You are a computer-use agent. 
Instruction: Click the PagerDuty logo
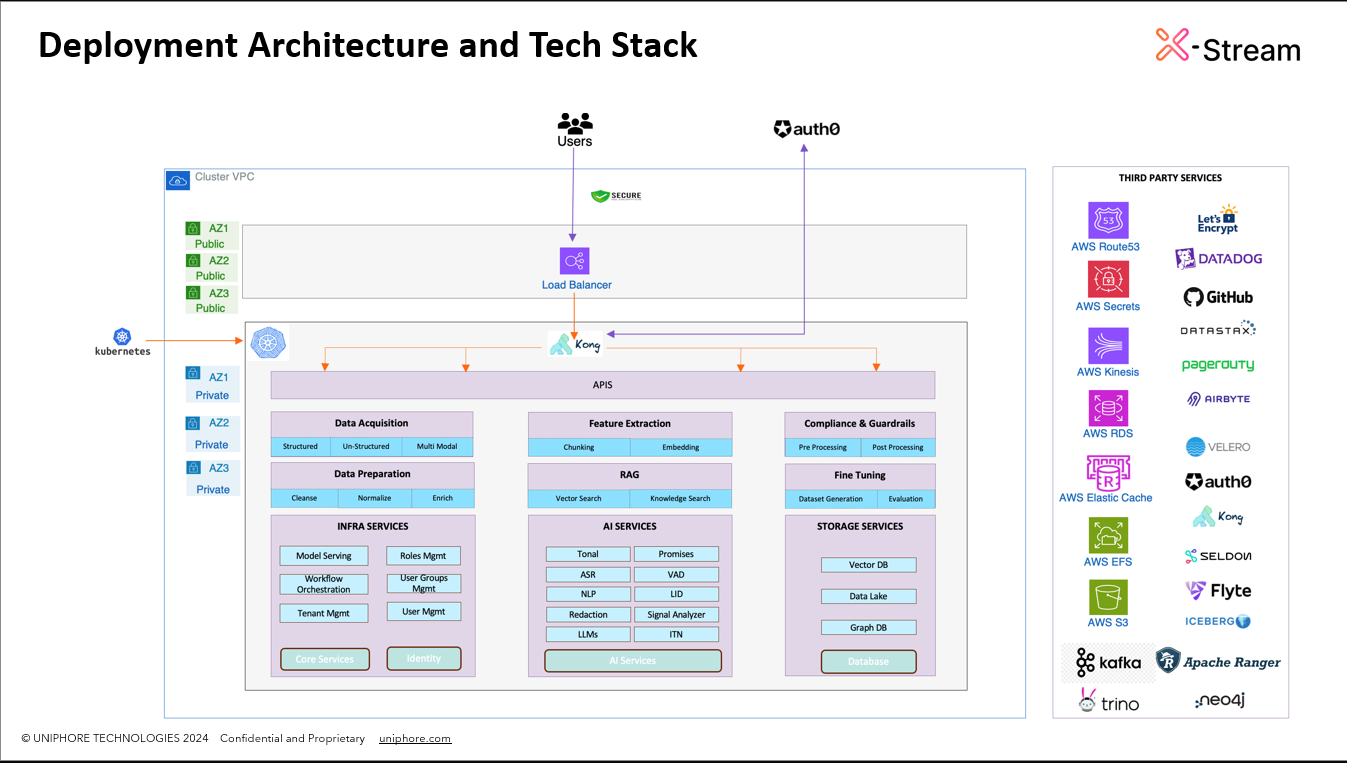[x=1218, y=365]
